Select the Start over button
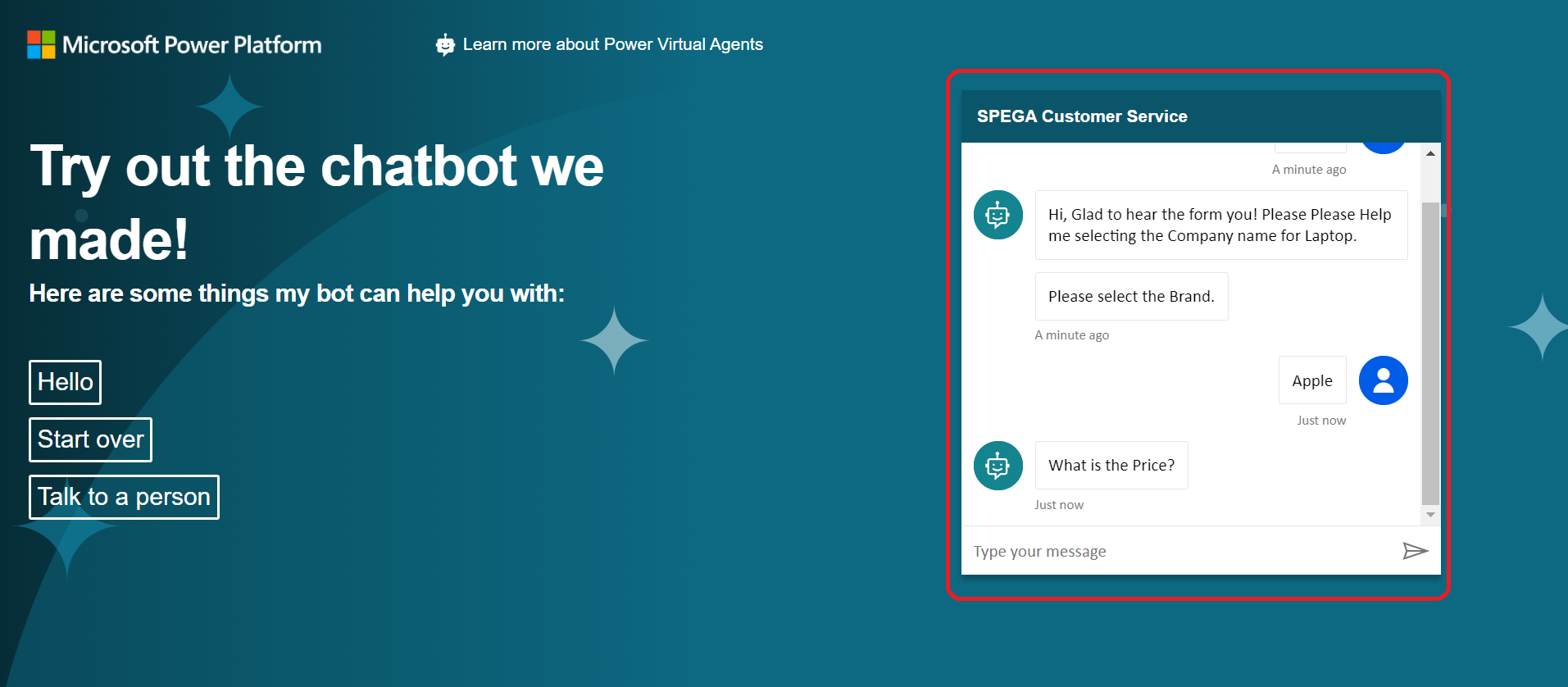 90,439
